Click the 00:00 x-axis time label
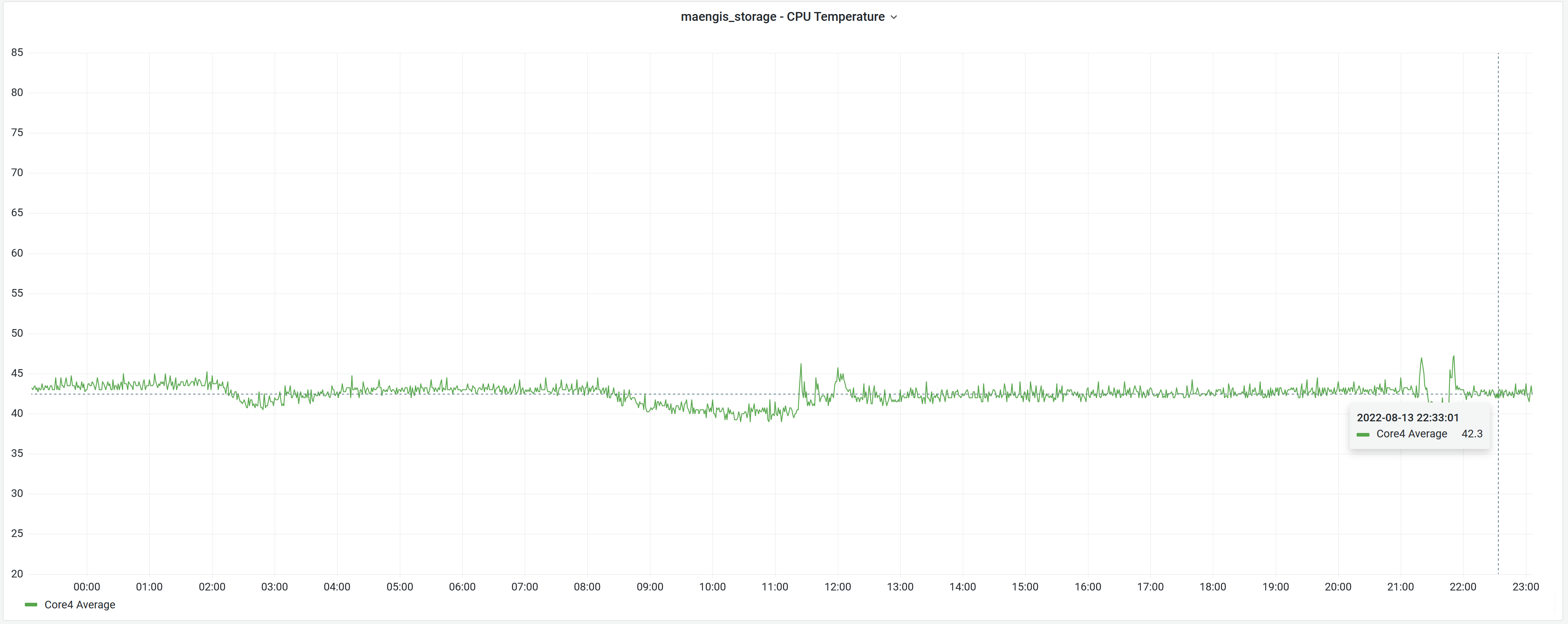 coord(87,587)
